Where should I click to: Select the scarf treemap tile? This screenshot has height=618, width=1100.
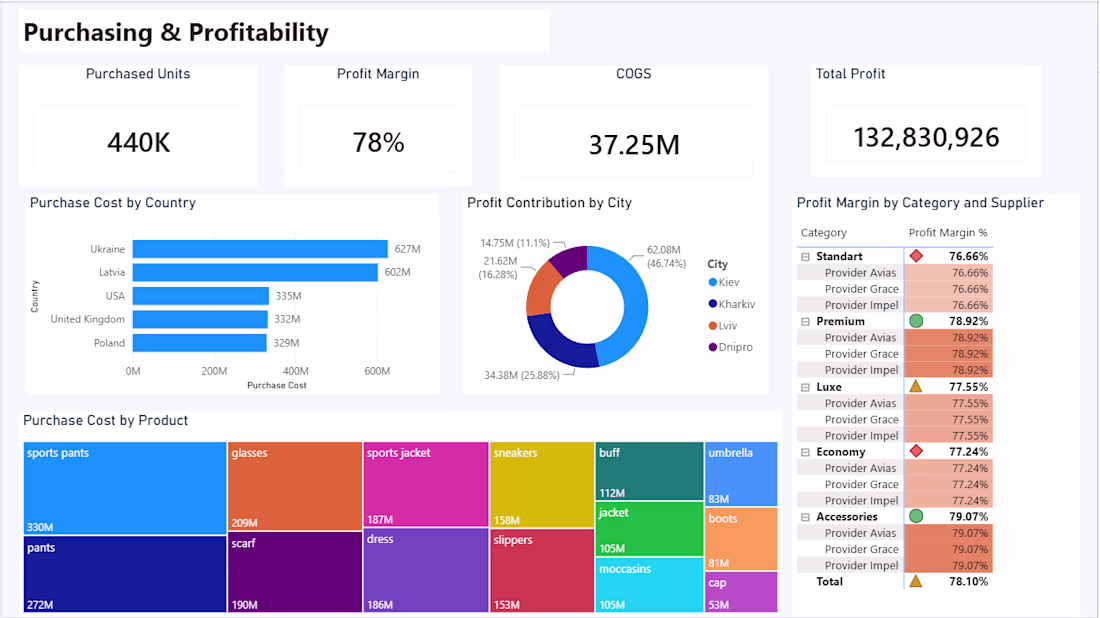point(295,572)
